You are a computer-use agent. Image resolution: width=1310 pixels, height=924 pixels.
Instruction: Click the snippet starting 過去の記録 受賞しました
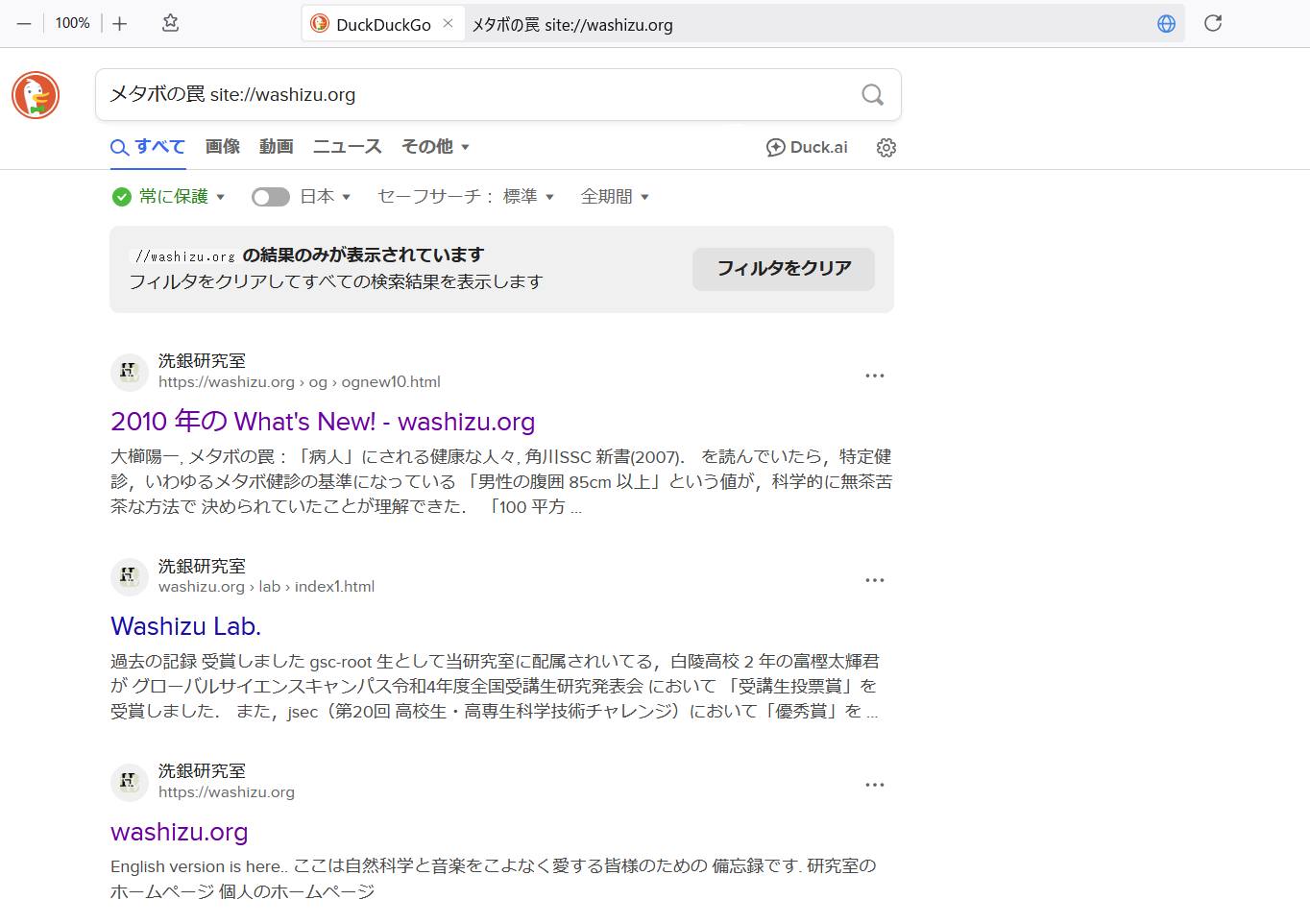[496, 686]
